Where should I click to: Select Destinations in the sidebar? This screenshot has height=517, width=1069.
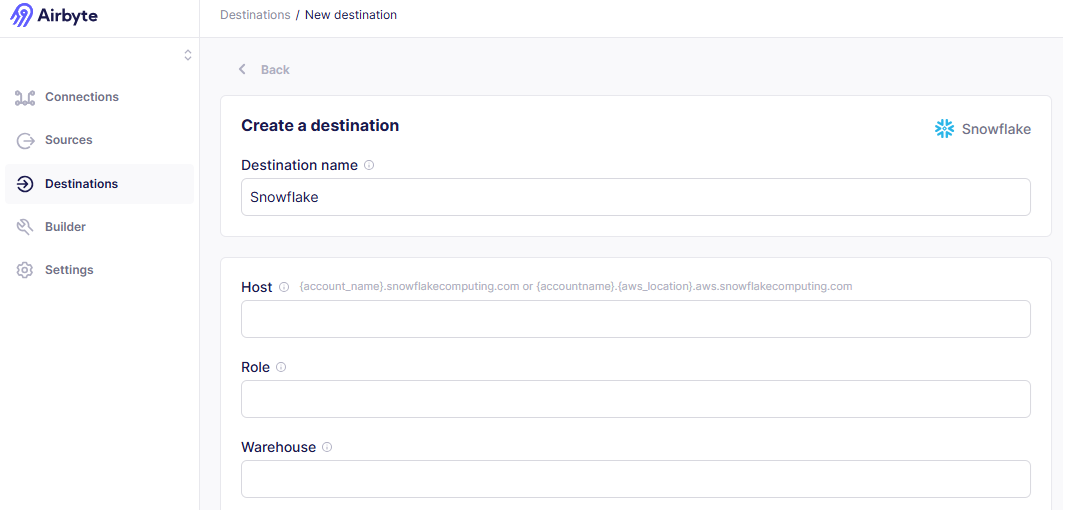click(x=99, y=184)
